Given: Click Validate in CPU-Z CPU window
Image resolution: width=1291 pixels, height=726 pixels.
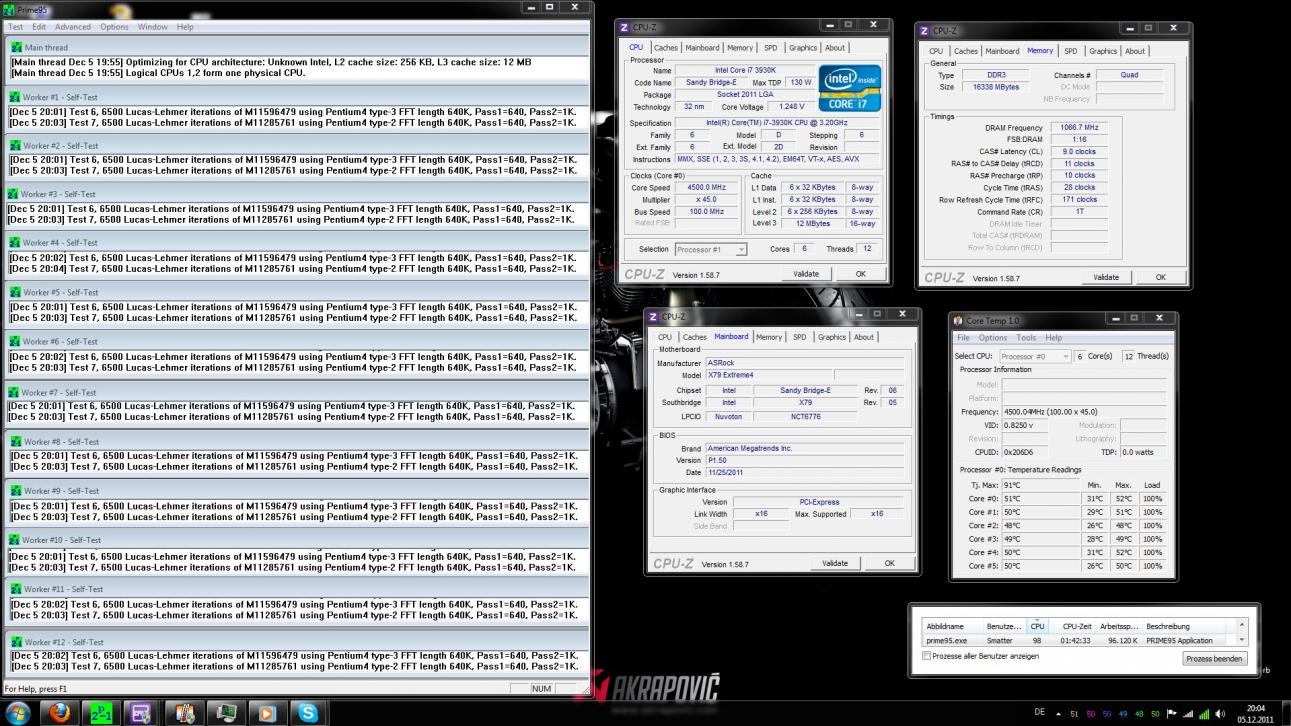Looking at the screenshot, I should click(x=805, y=273).
